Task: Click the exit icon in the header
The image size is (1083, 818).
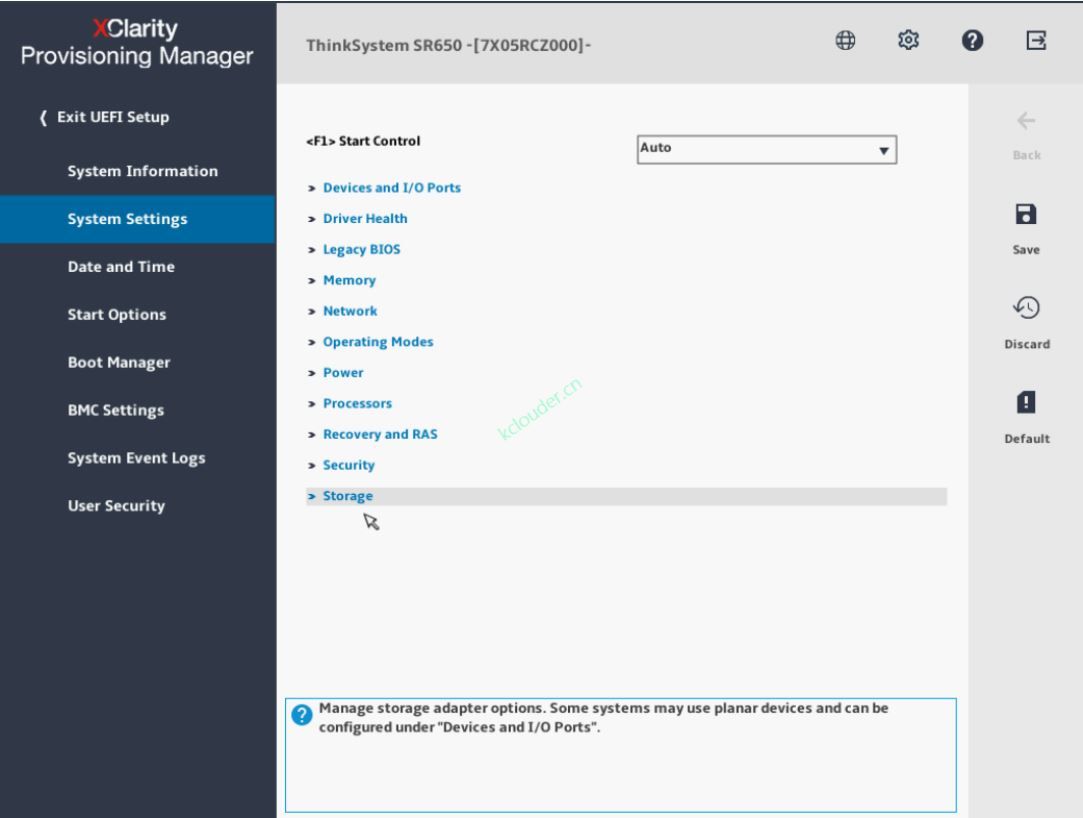Action: [1036, 41]
